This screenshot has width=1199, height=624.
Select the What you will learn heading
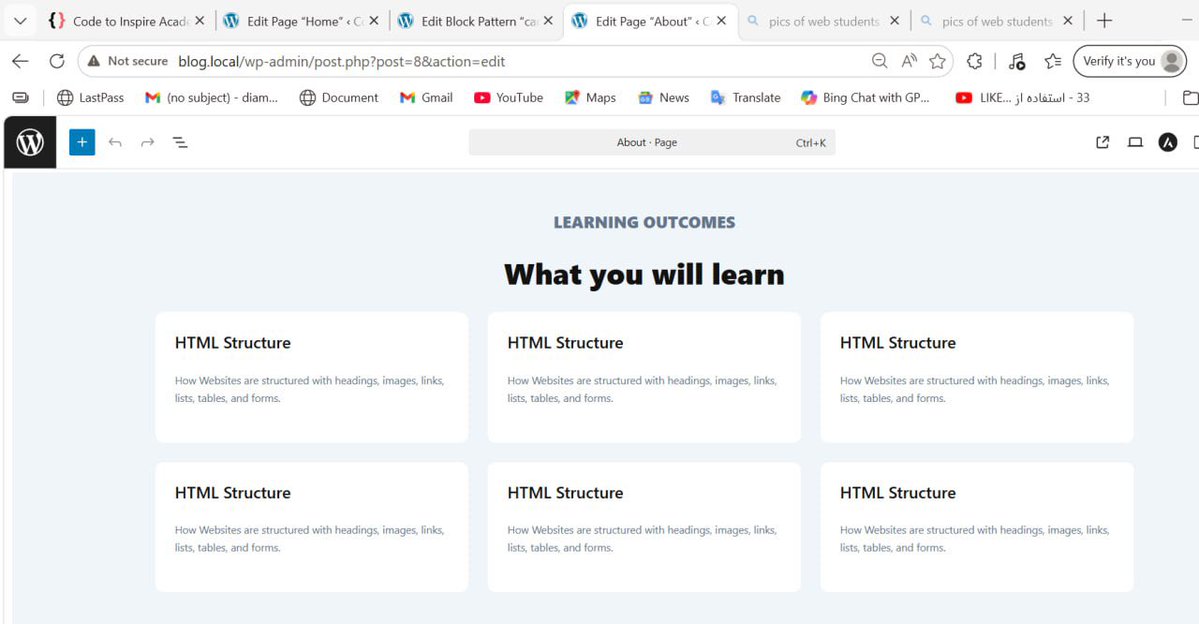click(645, 275)
